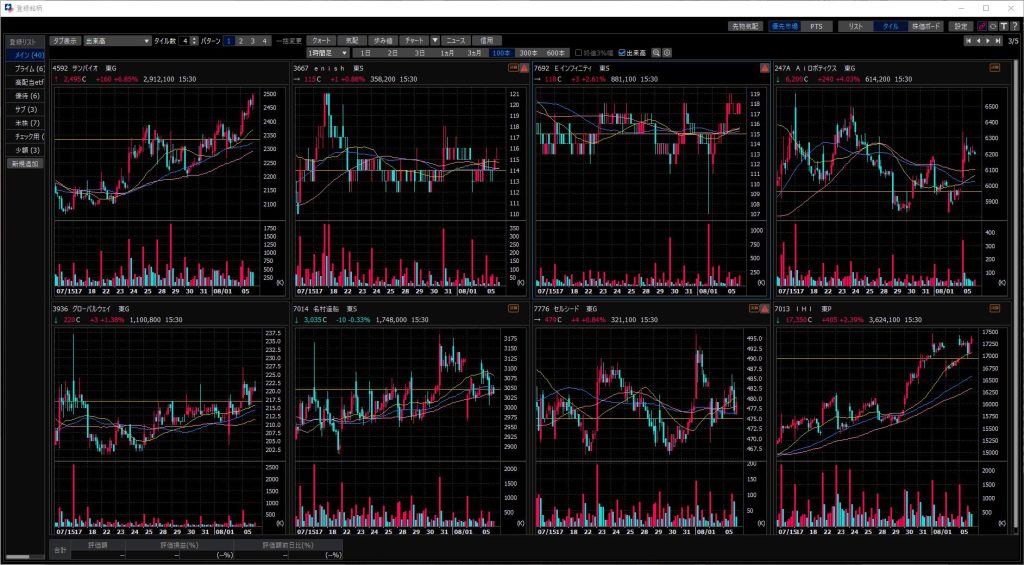Click the magnifier zoom icon beside 出来高 checkbox

click(657, 52)
